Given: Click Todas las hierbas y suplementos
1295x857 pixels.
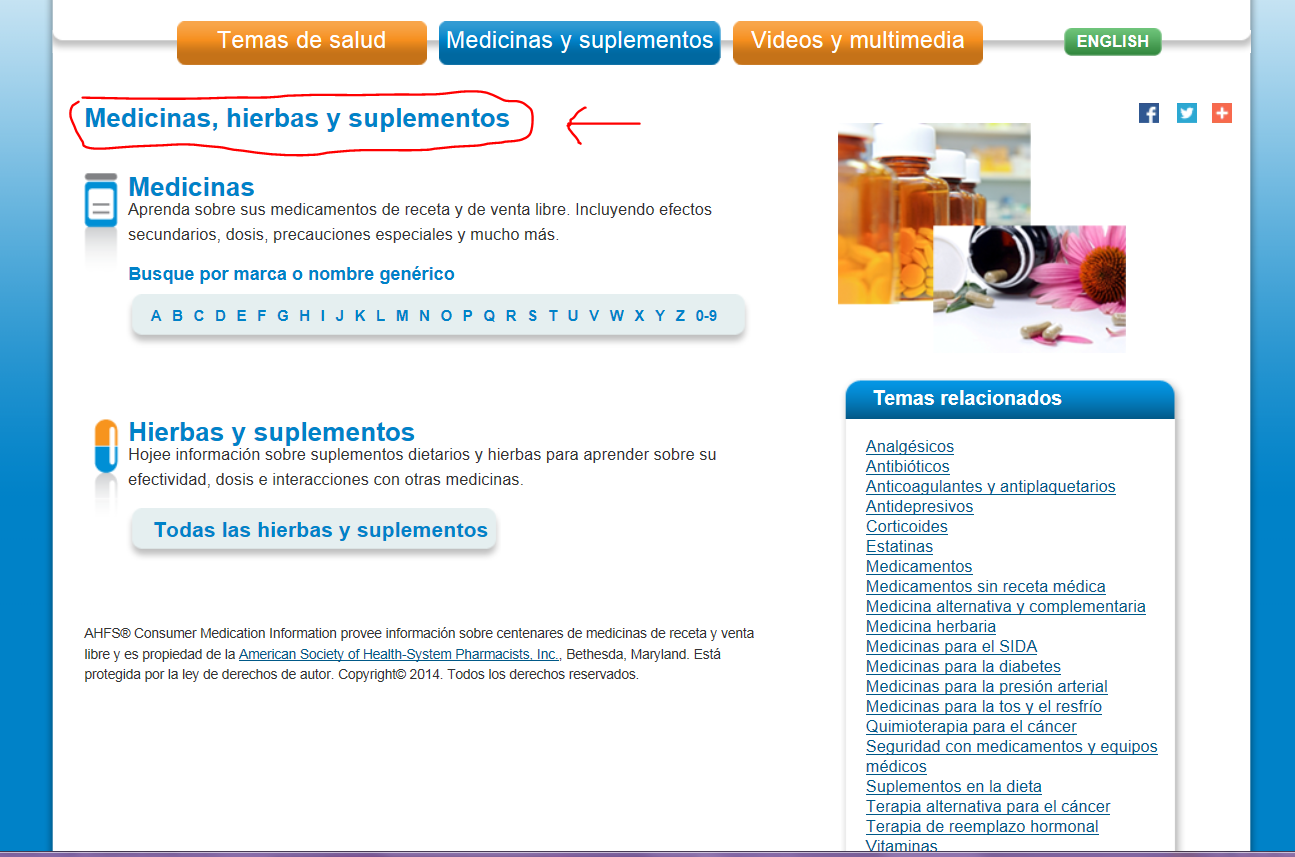Looking at the screenshot, I should coord(313,529).
